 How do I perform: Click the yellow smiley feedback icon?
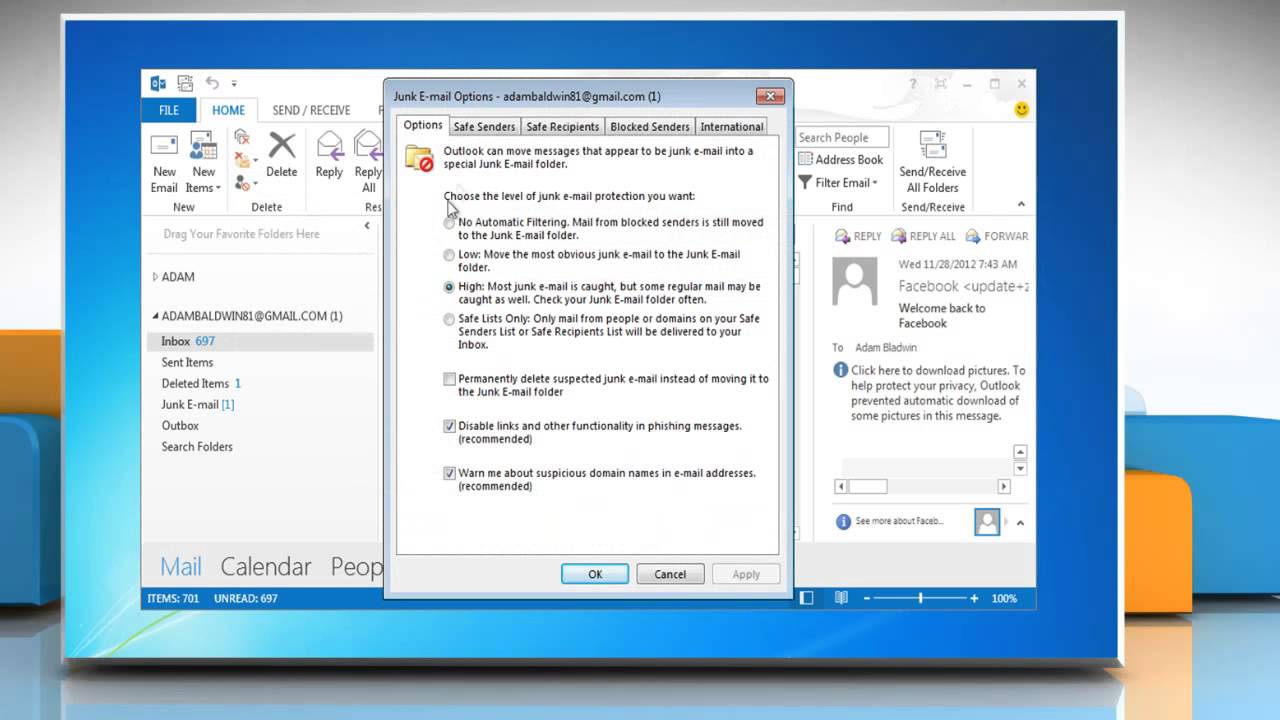pyautogui.click(x=1021, y=110)
